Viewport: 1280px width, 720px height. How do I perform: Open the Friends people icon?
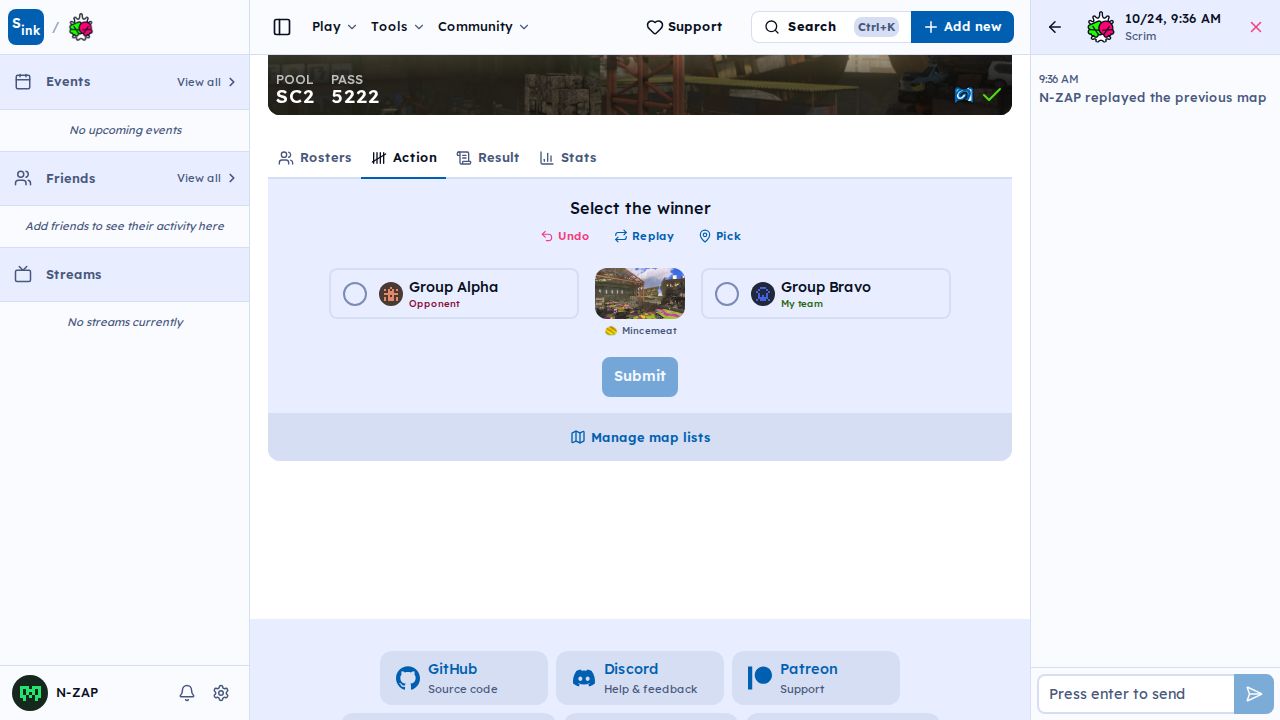point(23,178)
